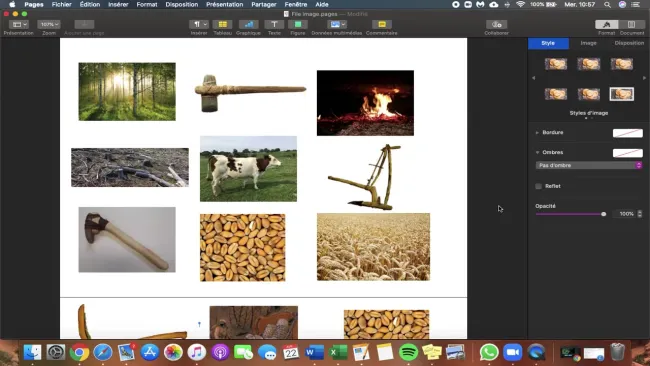
Task: Click the Opacité percentage field
Action: [x=626, y=214]
